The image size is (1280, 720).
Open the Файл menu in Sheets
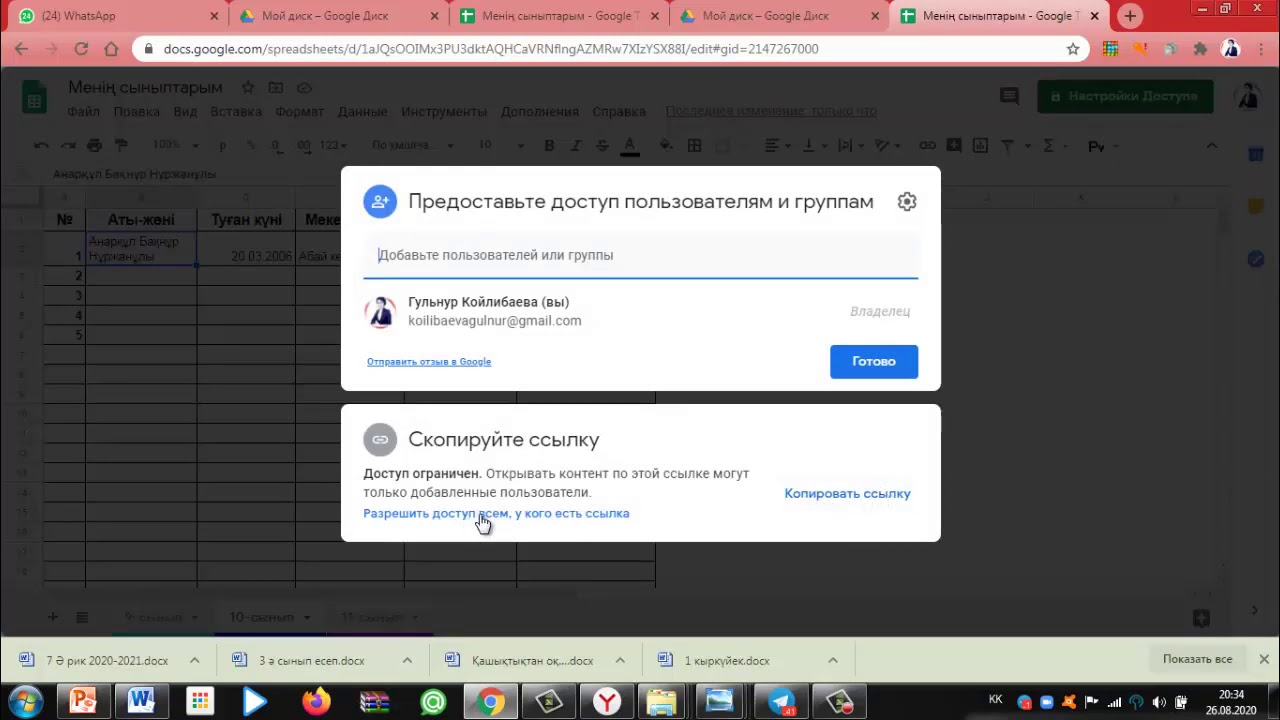point(84,112)
